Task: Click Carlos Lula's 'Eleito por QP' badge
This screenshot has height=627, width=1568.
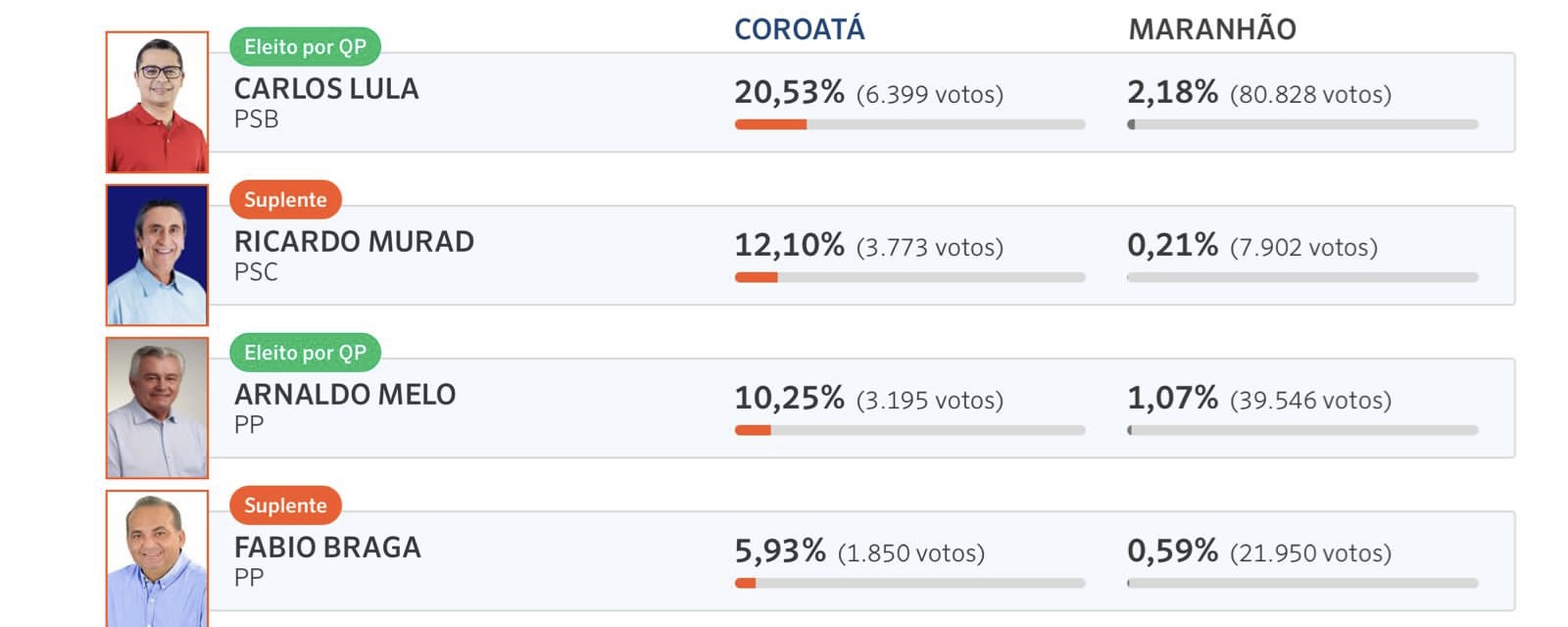Action: pos(305,47)
